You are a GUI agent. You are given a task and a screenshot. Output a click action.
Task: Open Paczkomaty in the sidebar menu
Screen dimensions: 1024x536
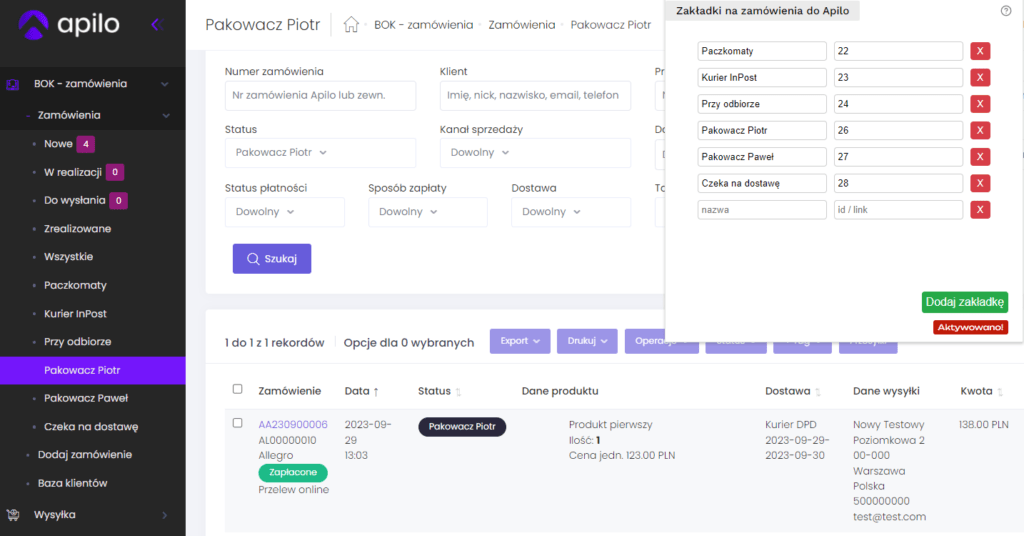pyautogui.click(x=75, y=285)
